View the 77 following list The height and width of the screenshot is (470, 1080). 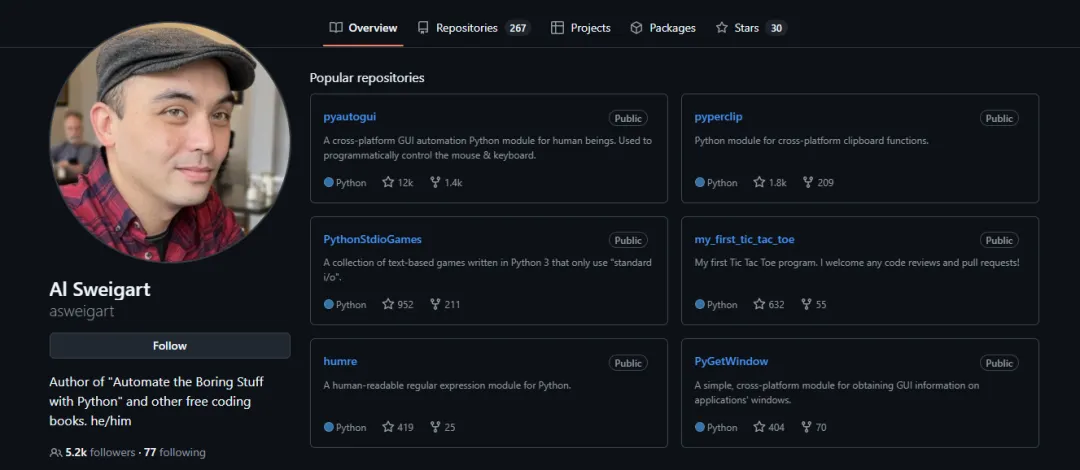[x=175, y=453]
